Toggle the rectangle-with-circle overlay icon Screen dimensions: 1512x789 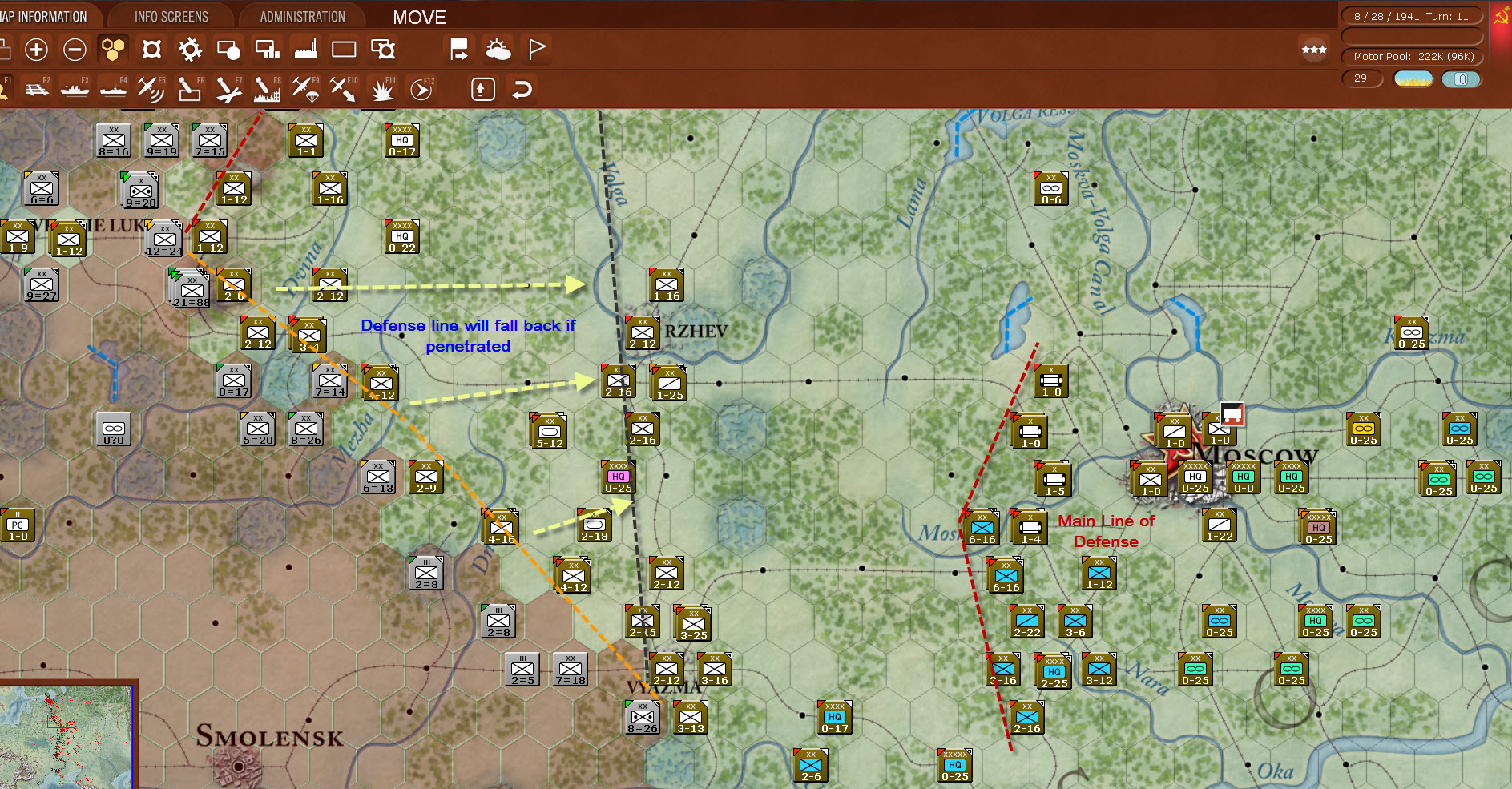coord(228,50)
